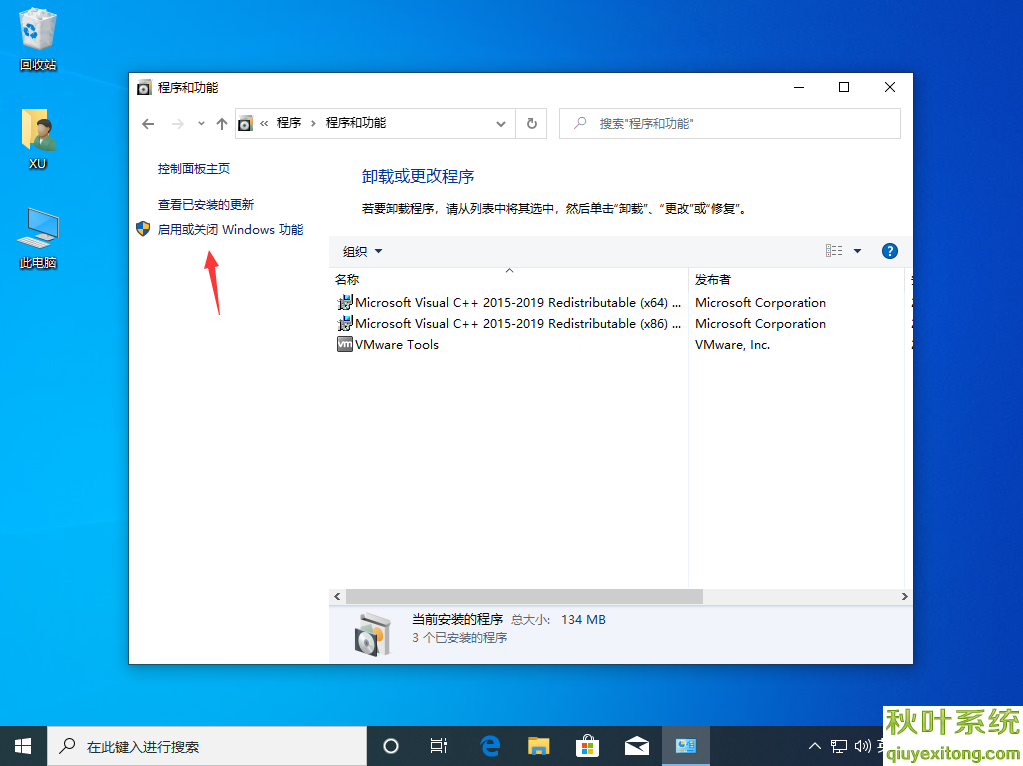The width and height of the screenshot is (1023, 766).
Task: Open File Explorer from taskbar
Action: coord(539,746)
